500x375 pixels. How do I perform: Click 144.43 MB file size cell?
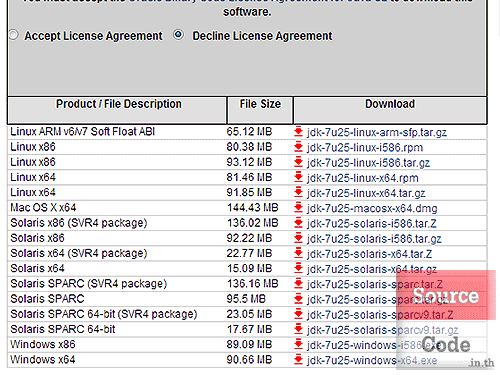253,208
